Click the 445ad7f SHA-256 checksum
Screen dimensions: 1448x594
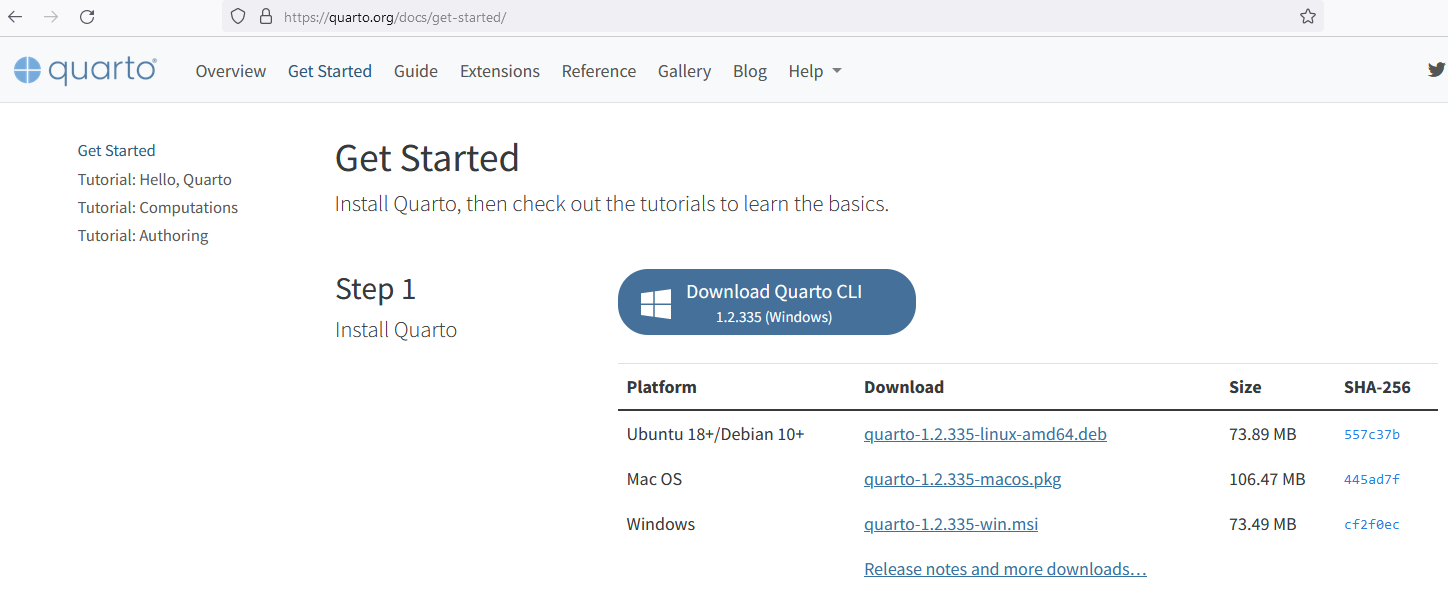(1372, 480)
